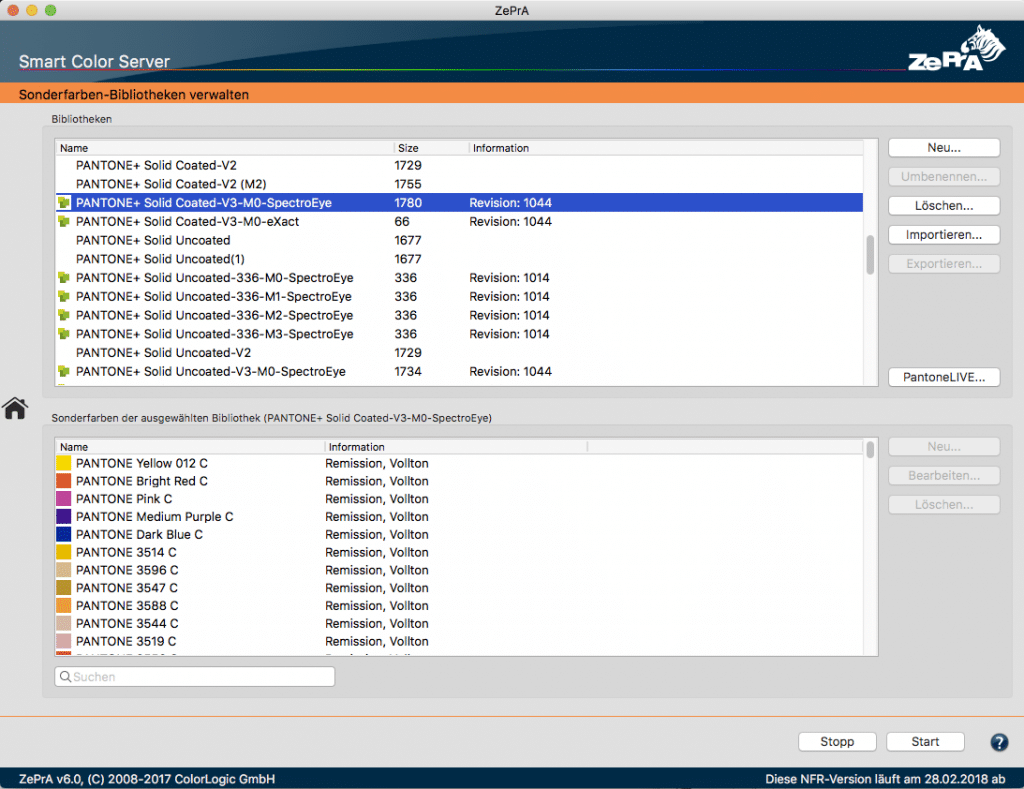Click green icon beside Solid Uncoated-336-M2-SpectroEye
1024x789 pixels.
(x=64, y=316)
